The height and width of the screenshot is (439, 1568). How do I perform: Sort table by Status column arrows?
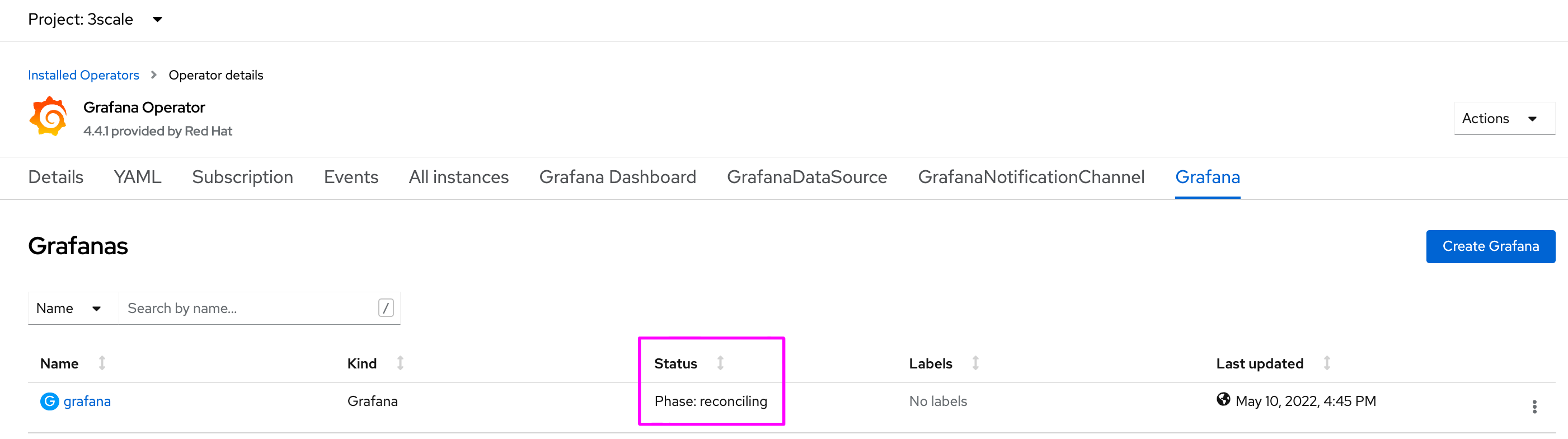pyautogui.click(x=720, y=363)
